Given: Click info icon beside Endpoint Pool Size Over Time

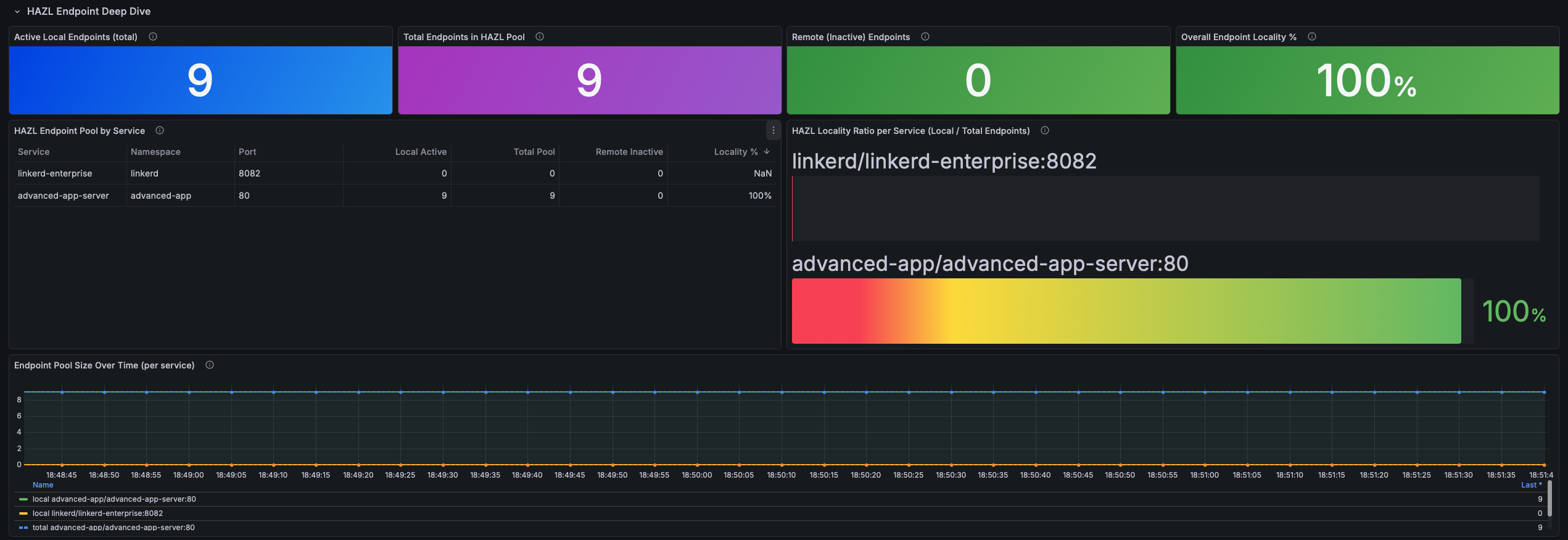Looking at the screenshot, I should pyautogui.click(x=210, y=365).
